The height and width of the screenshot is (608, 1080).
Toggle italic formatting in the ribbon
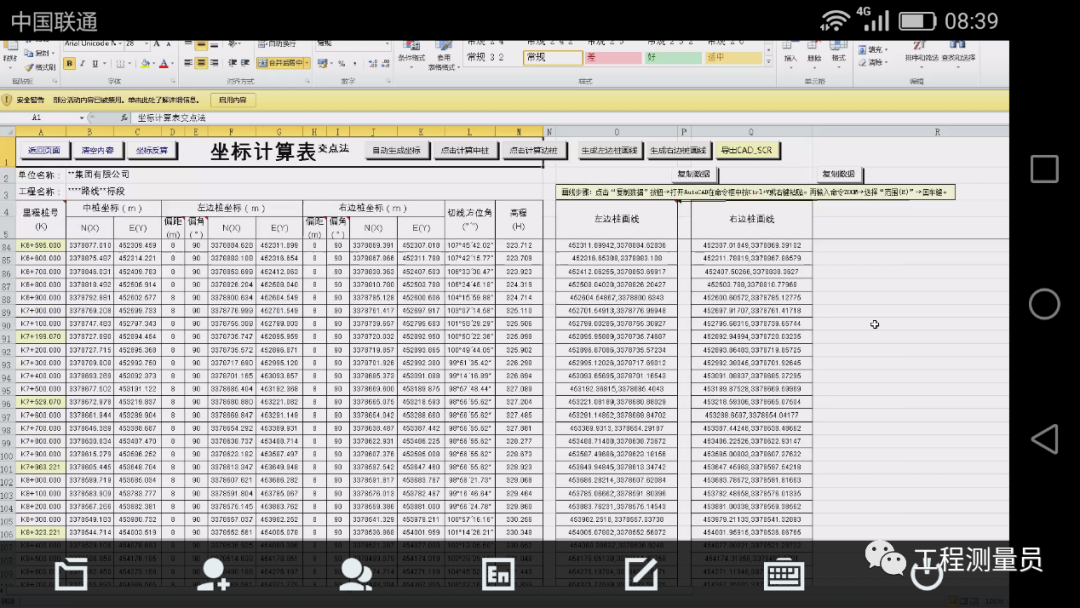[83, 63]
